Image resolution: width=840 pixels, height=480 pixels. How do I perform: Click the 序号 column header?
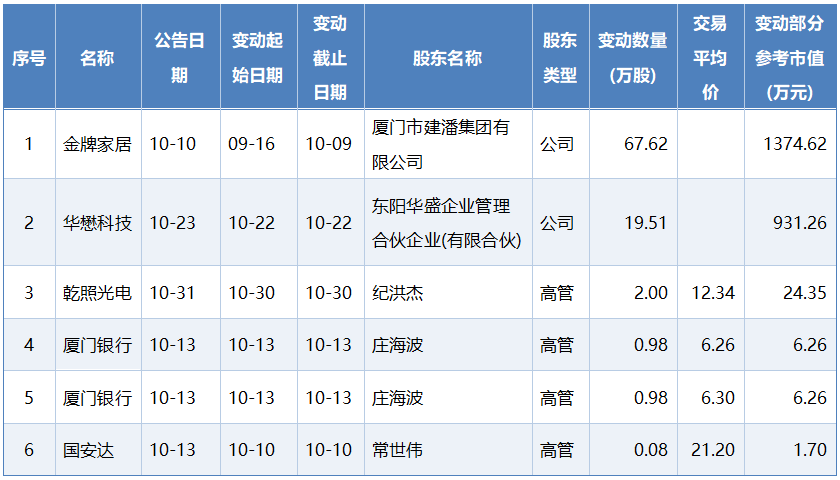coord(29,58)
